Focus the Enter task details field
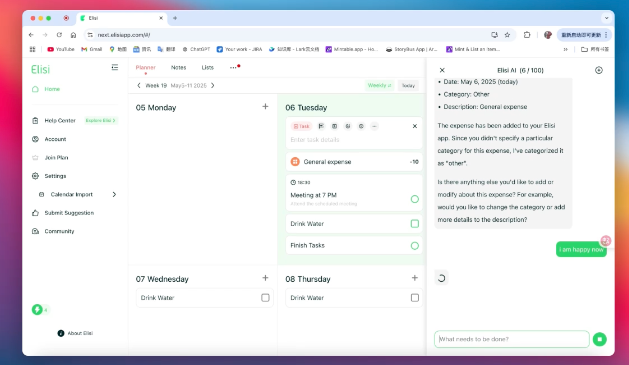 [353, 140]
